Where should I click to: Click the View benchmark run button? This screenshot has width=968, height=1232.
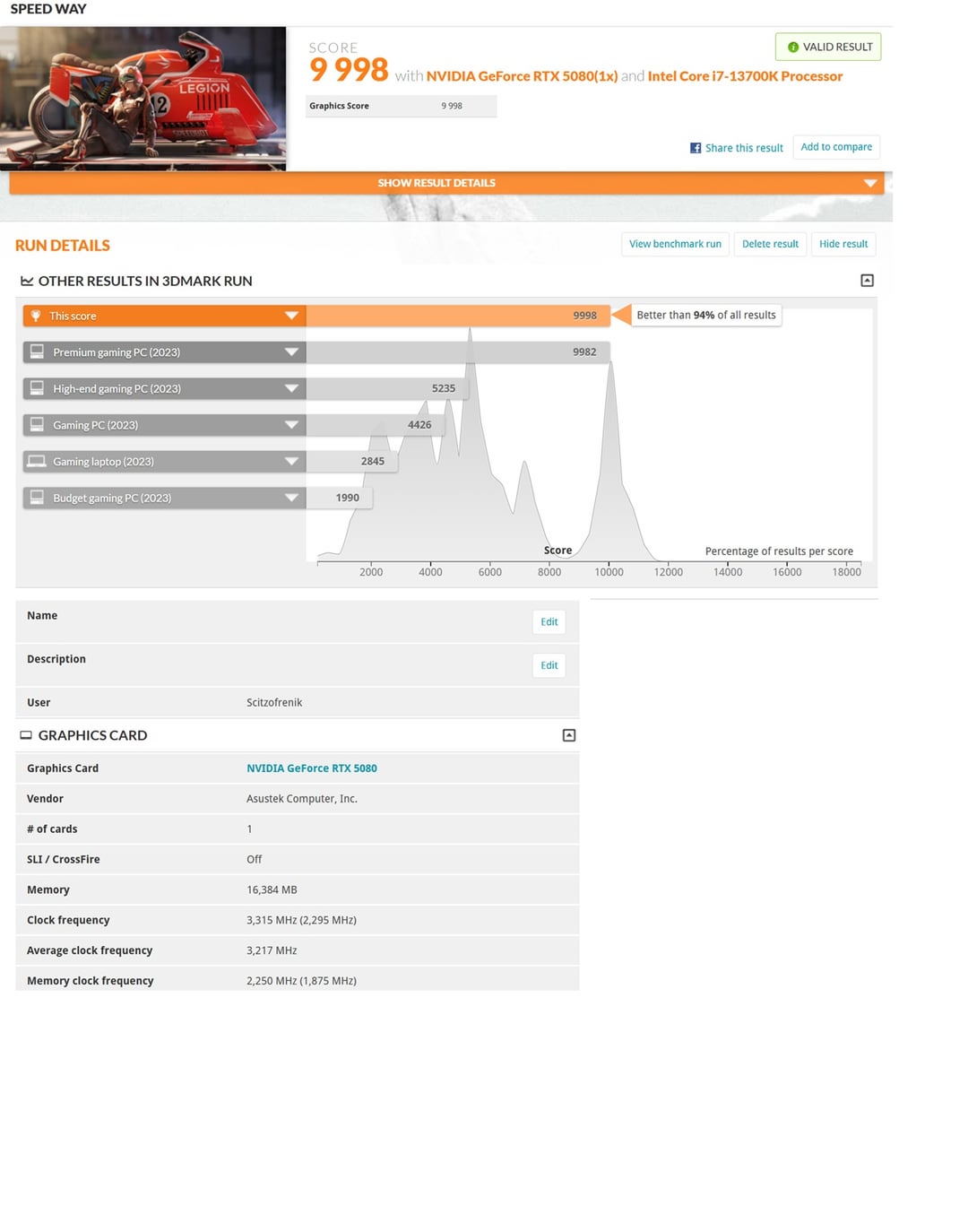tap(675, 244)
